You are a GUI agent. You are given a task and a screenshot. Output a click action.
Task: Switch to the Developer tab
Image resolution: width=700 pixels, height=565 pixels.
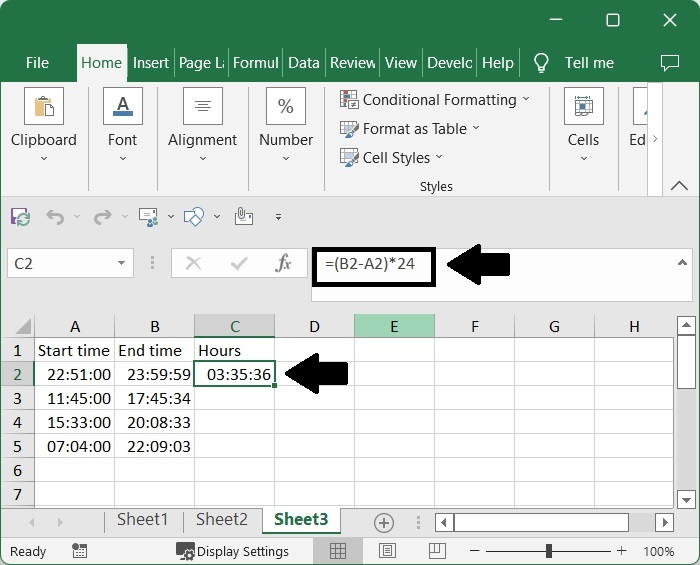tap(450, 62)
